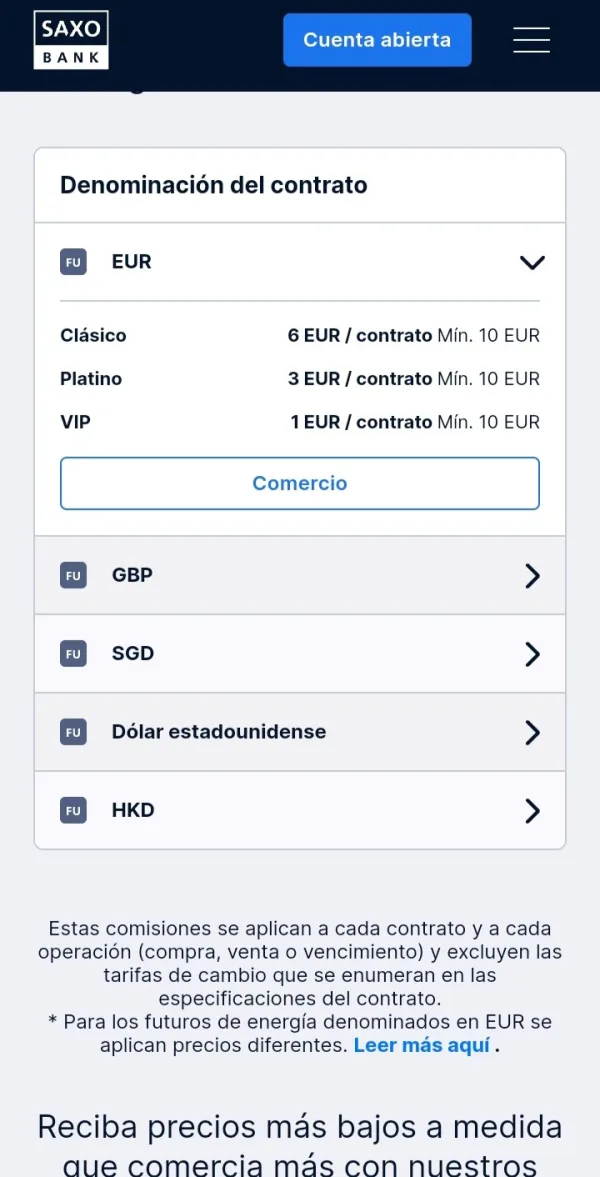Click the FU badge beside HKD
600x1177 pixels.
tap(73, 810)
